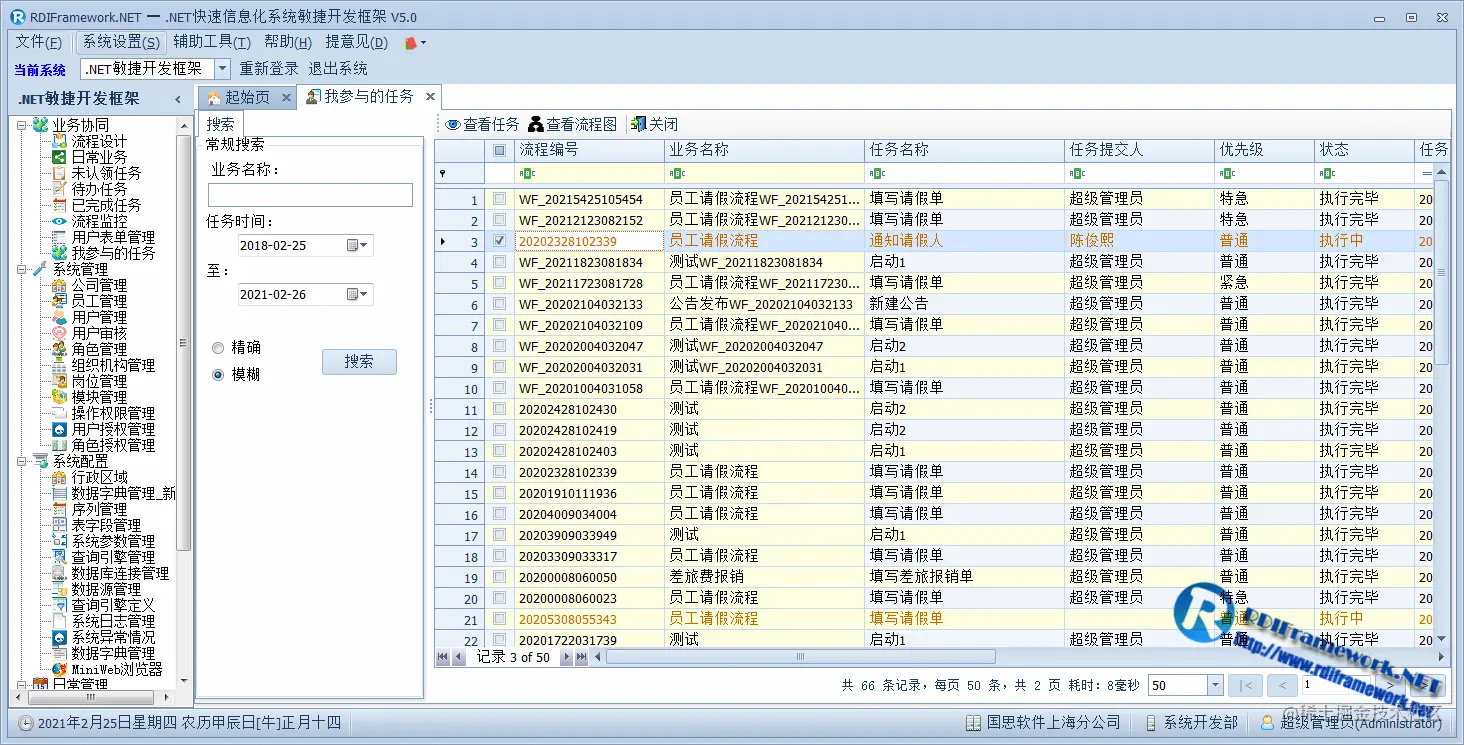The width and height of the screenshot is (1464, 745).
Task: Click the red flag icon in menu bar
Action: (410, 43)
